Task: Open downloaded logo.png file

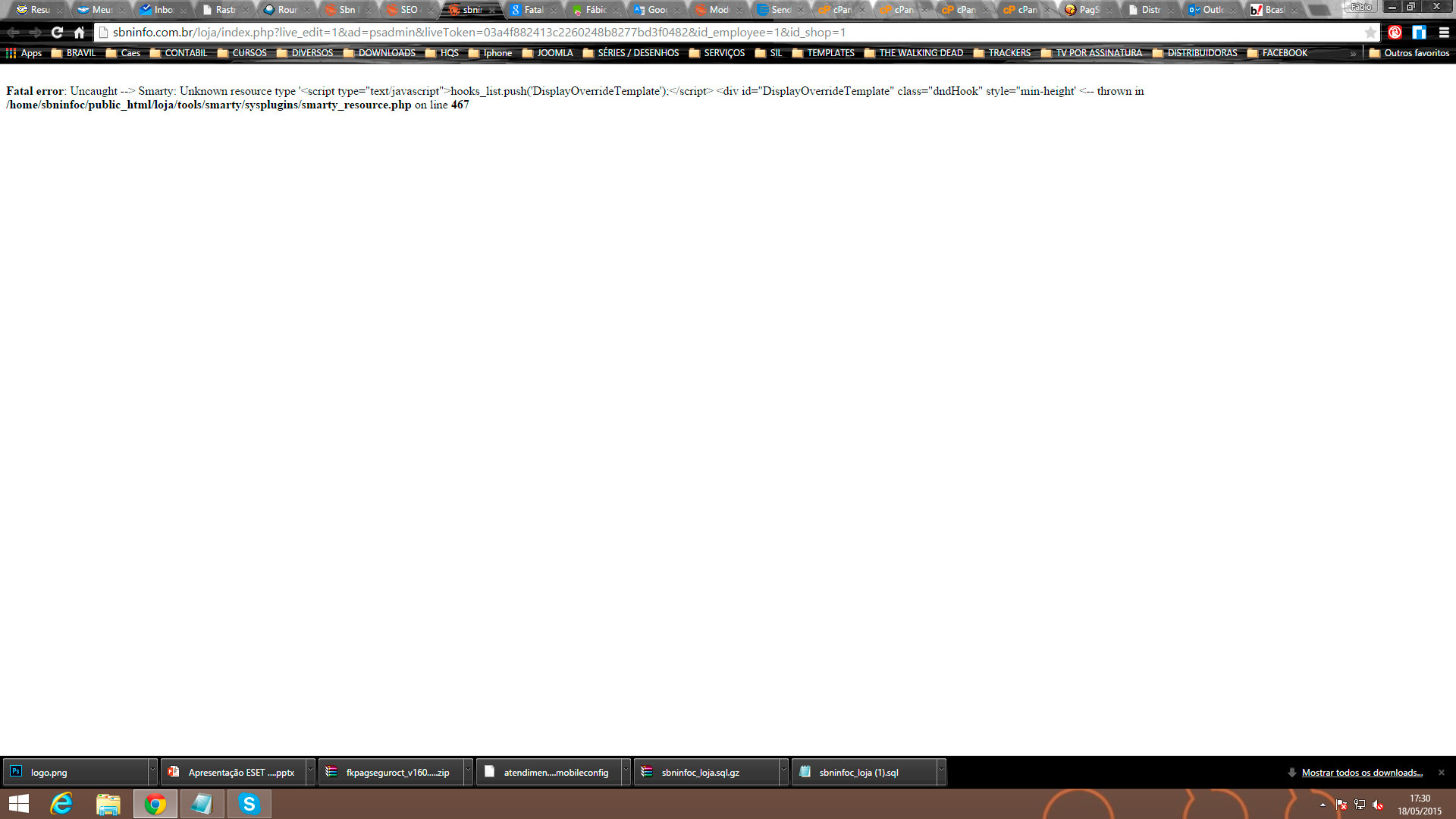Action: pyautogui.click(x=75, y=772)
